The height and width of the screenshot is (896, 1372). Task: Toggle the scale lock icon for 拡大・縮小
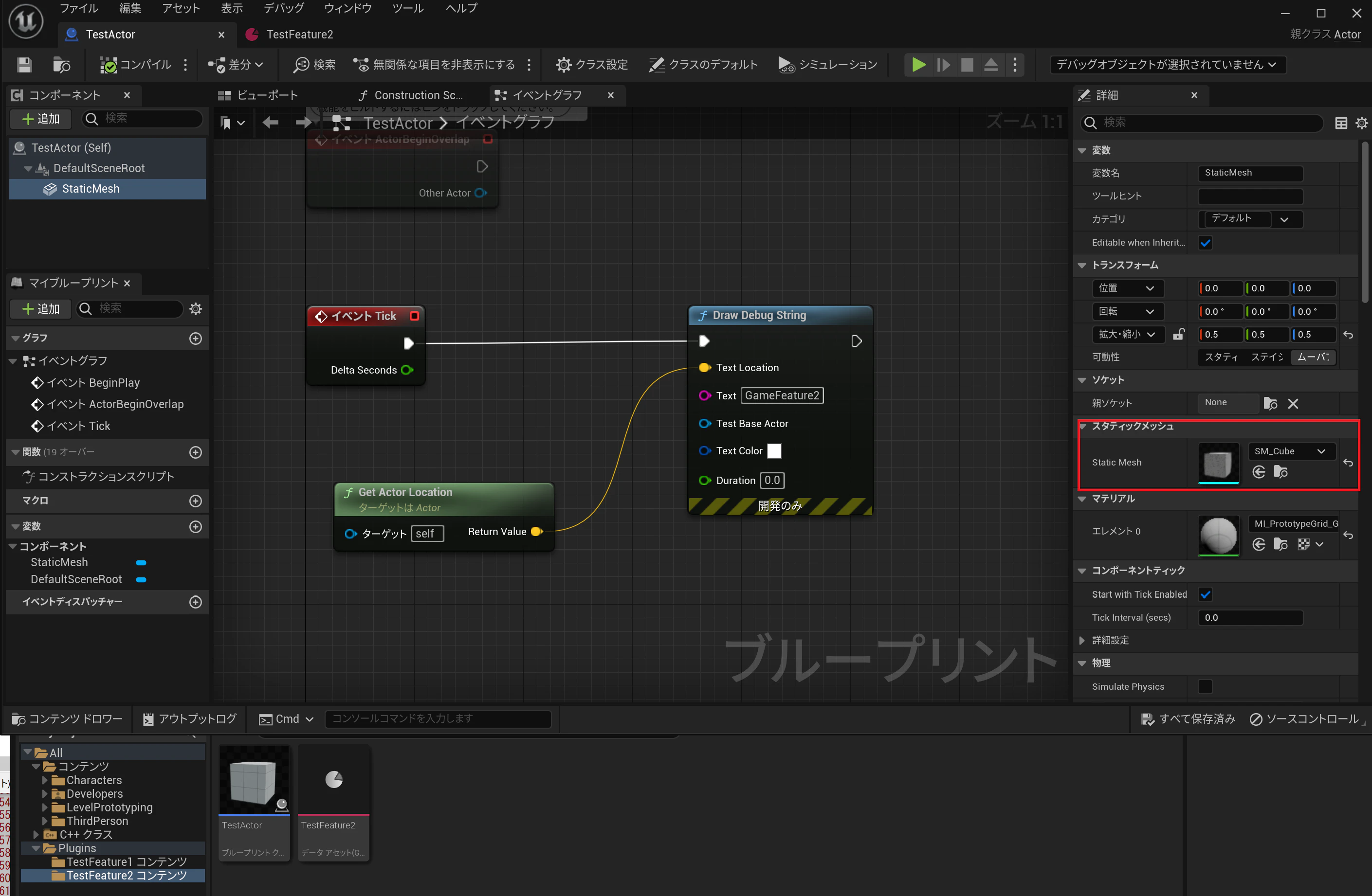(x=1179, y=334)
